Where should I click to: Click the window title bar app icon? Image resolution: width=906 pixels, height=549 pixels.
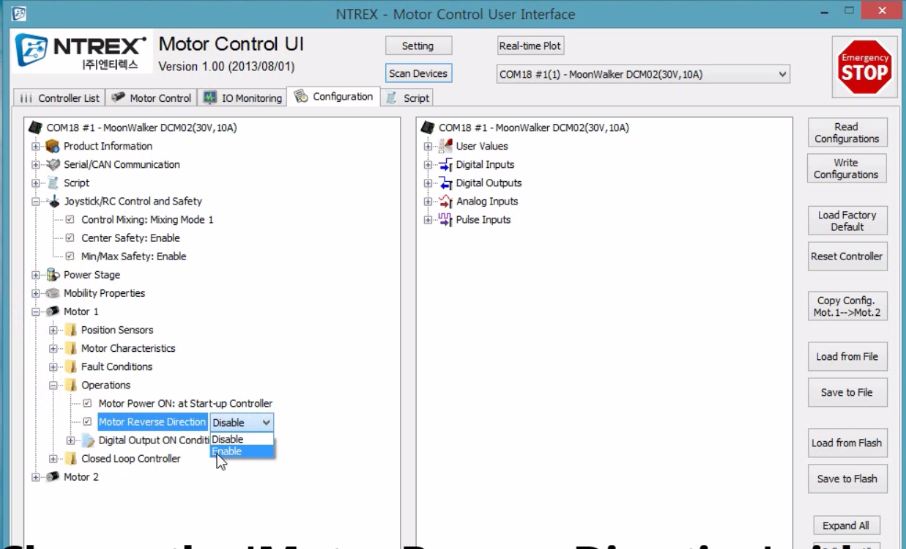pos(18,13)
